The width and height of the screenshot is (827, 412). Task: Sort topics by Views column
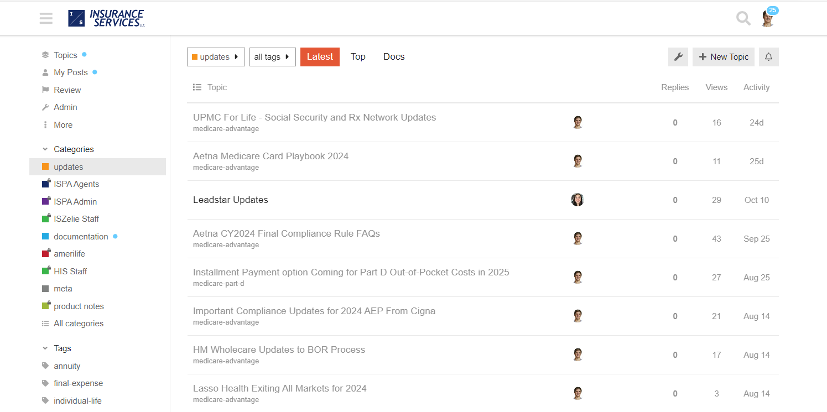click(x=716, y=87)
